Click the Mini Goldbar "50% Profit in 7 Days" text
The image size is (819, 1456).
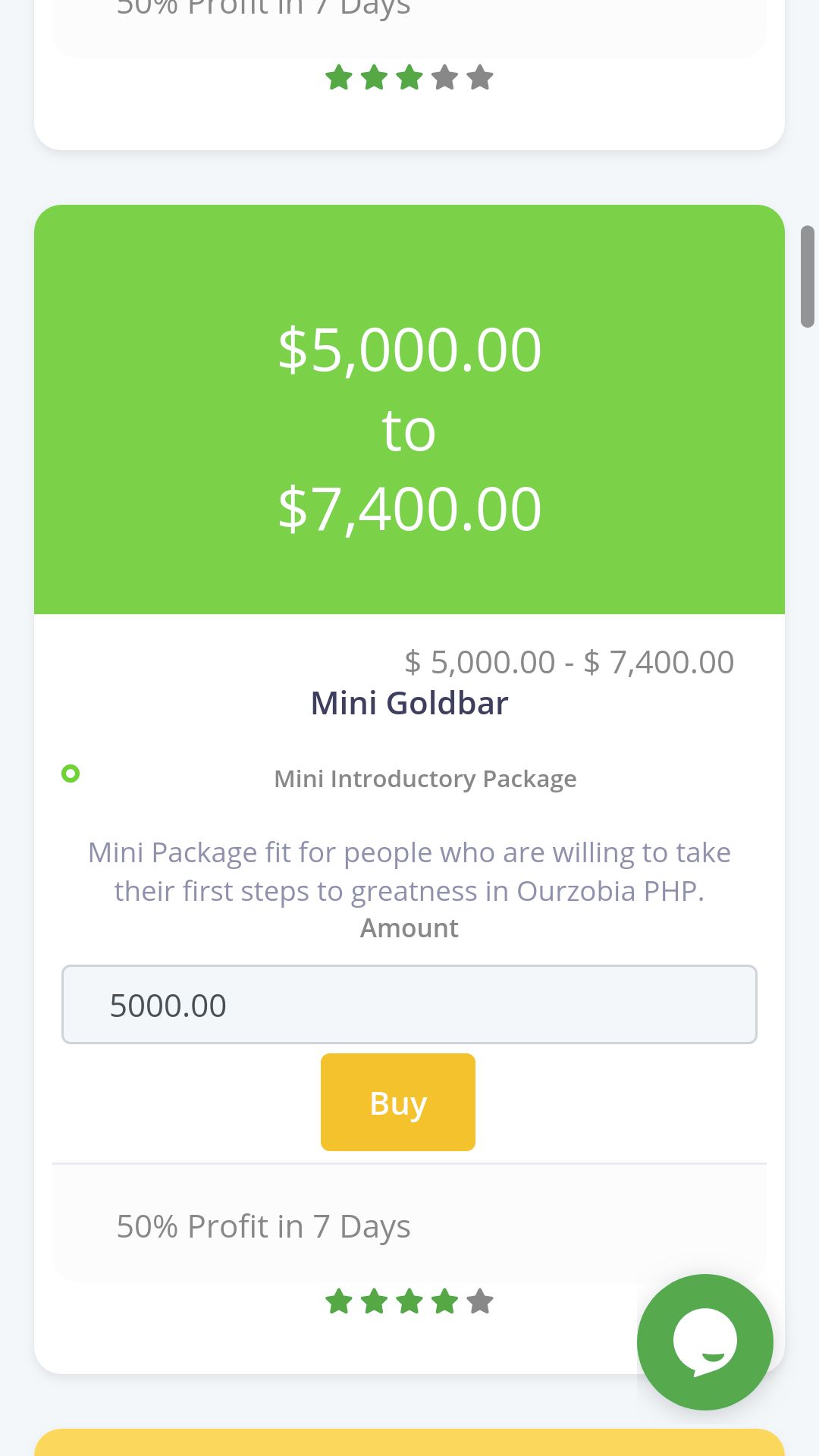tap(263, 1226)
